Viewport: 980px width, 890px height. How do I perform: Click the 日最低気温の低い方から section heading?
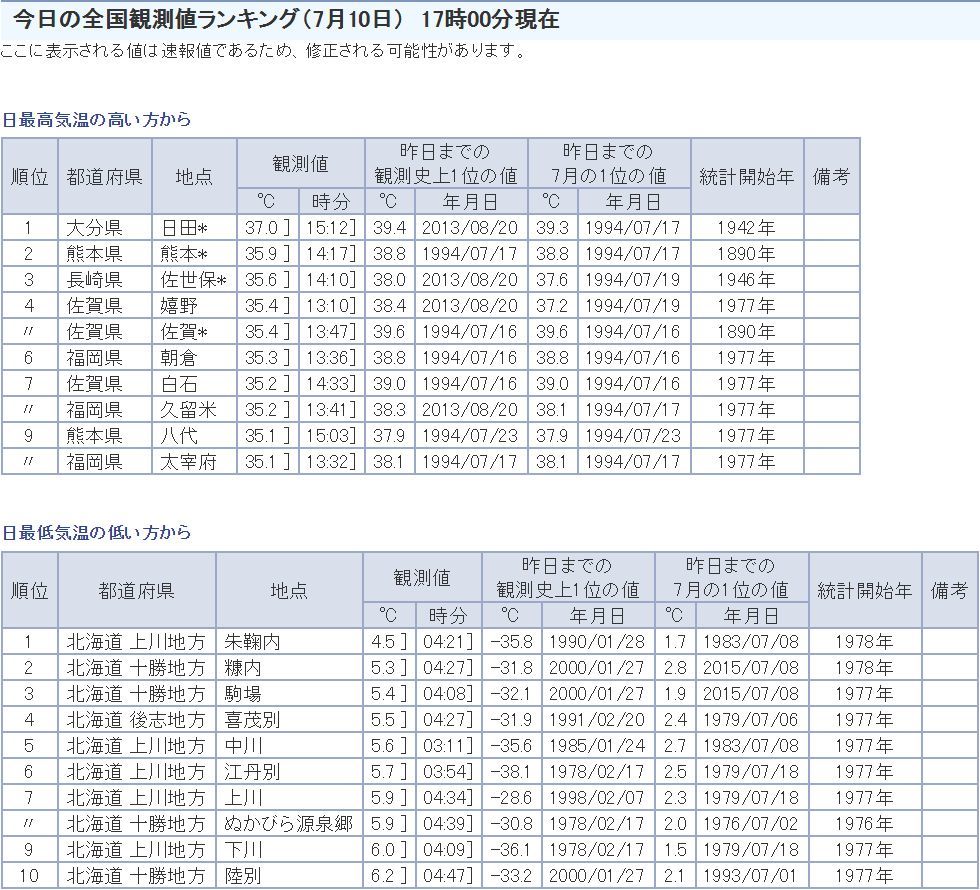[x=96, y=533]
